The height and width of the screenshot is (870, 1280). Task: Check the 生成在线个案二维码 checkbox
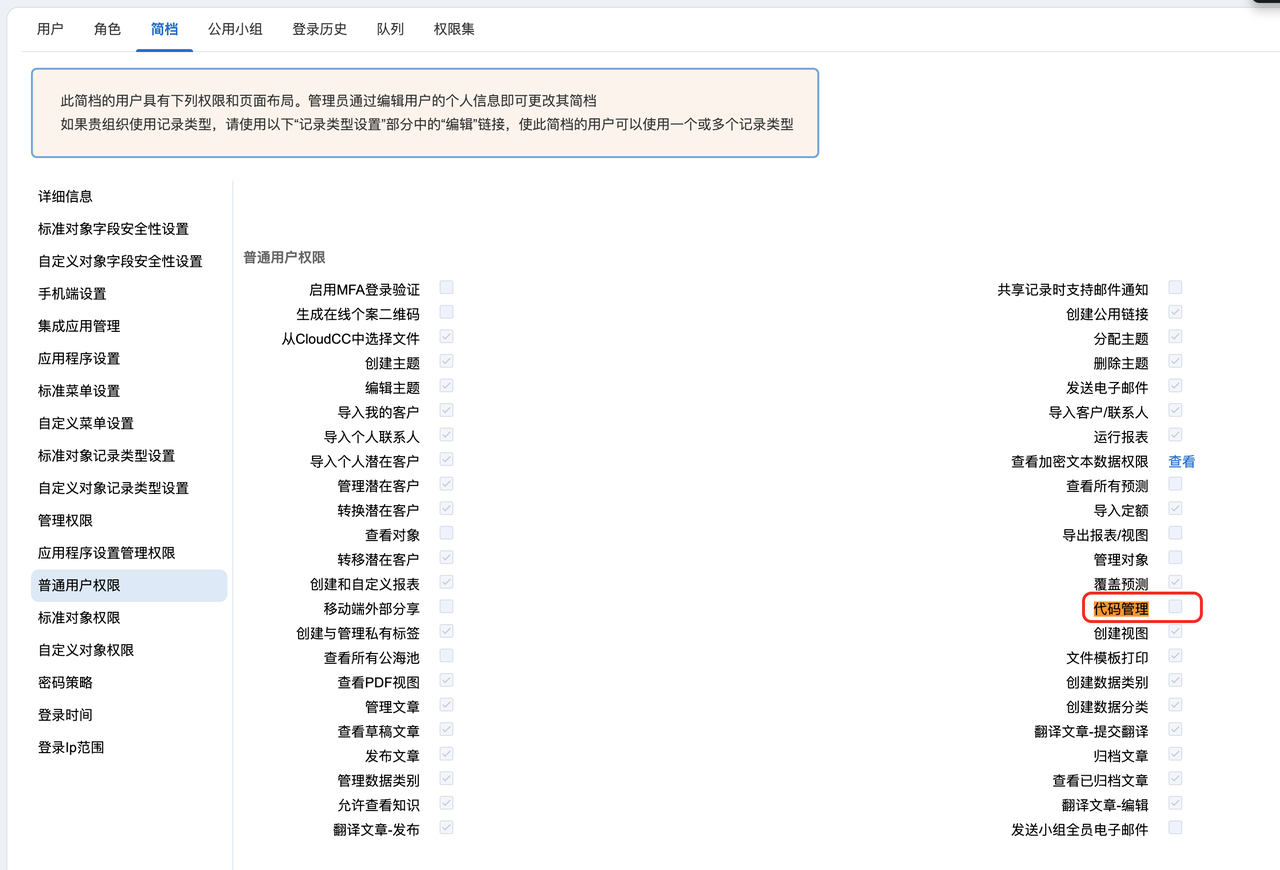446,312
